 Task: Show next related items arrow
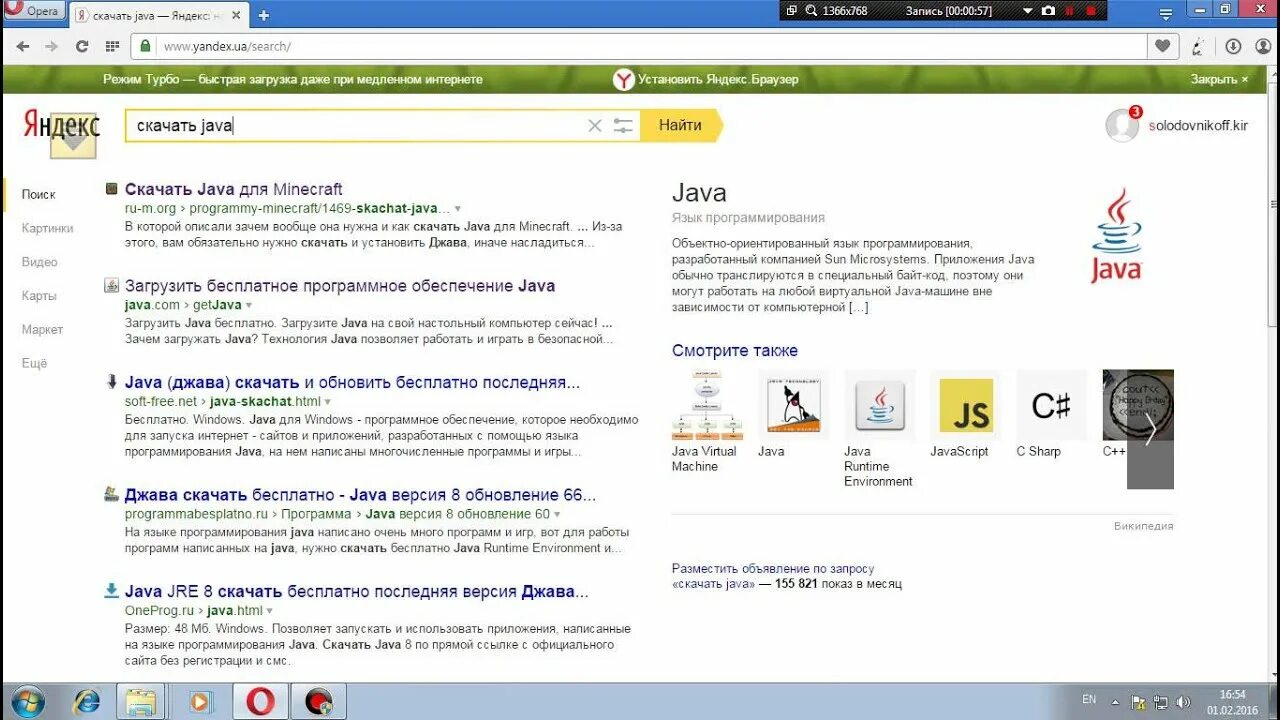click(1150, 430)
